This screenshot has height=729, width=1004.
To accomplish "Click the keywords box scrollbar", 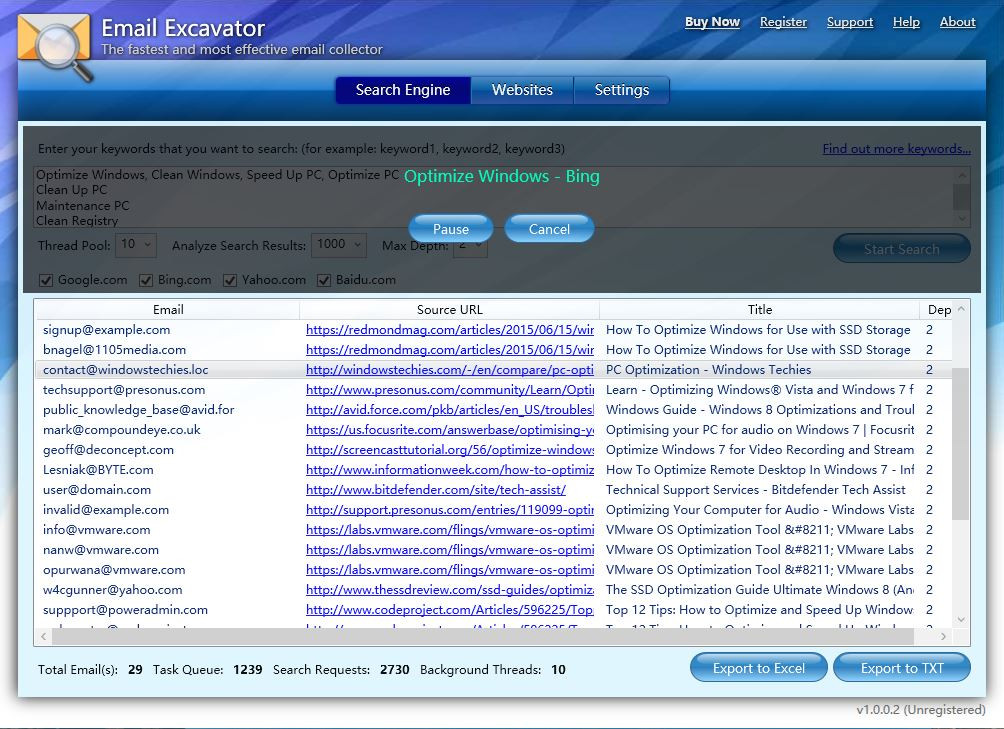I will coord(961,197).
